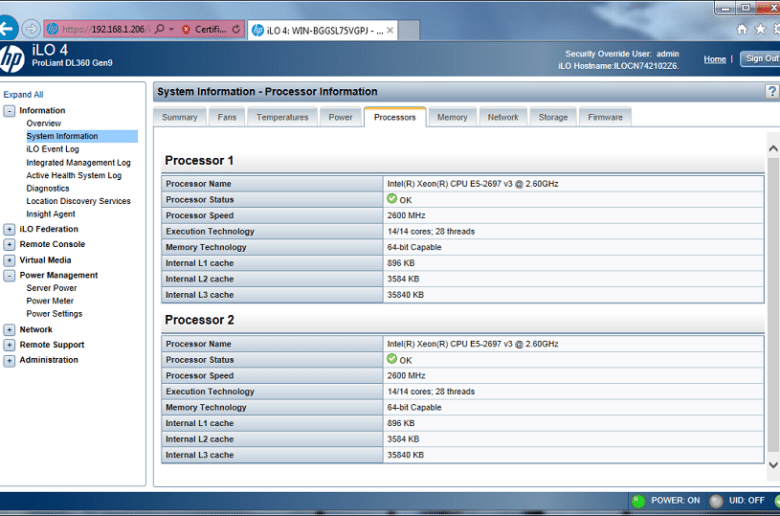780x516 pixels.
Task: Open the help question mark icon
Action: [x=772, y=92]
